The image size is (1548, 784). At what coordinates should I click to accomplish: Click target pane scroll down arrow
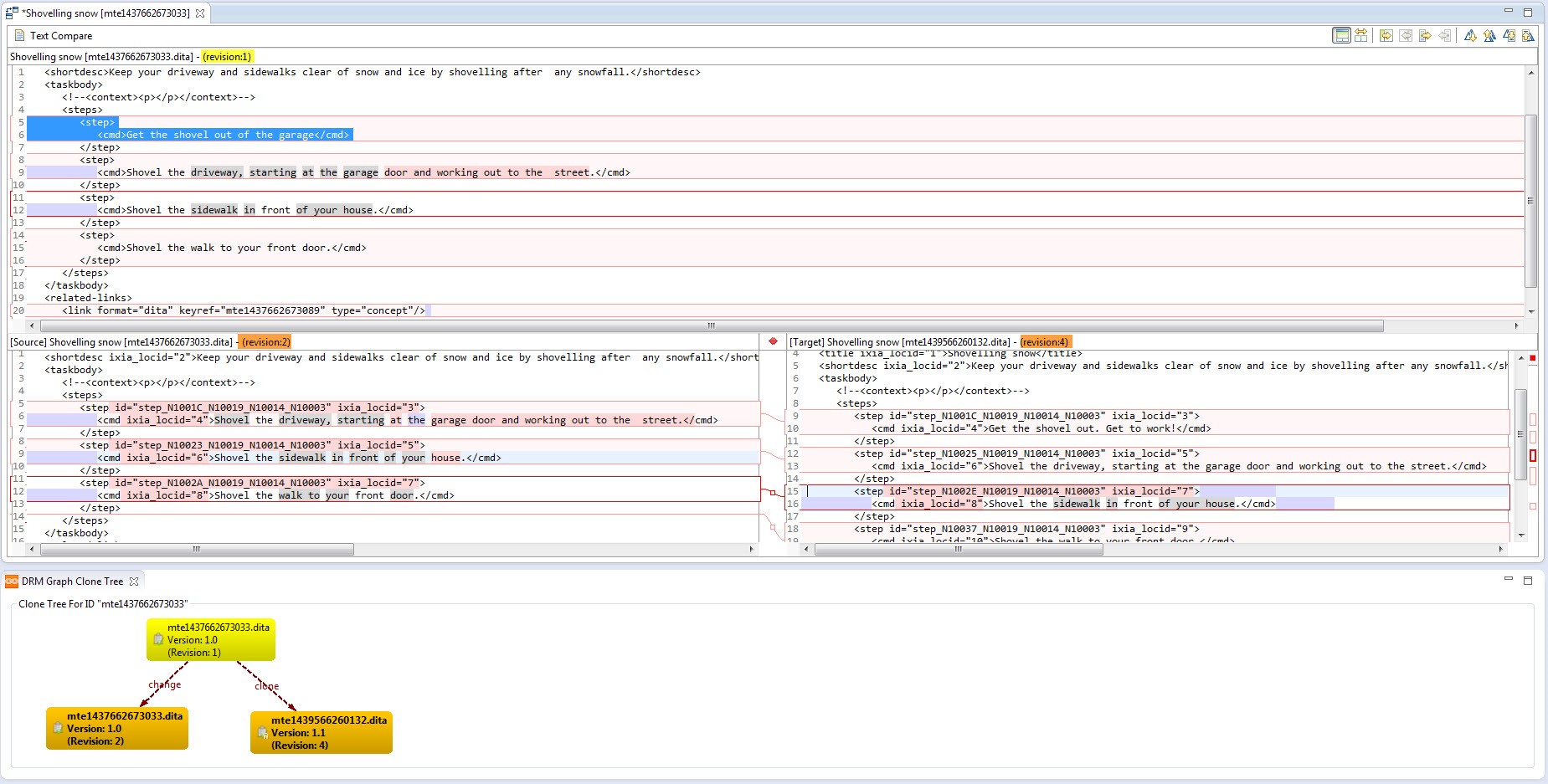pyautogui.click(x=1521, y=535)
